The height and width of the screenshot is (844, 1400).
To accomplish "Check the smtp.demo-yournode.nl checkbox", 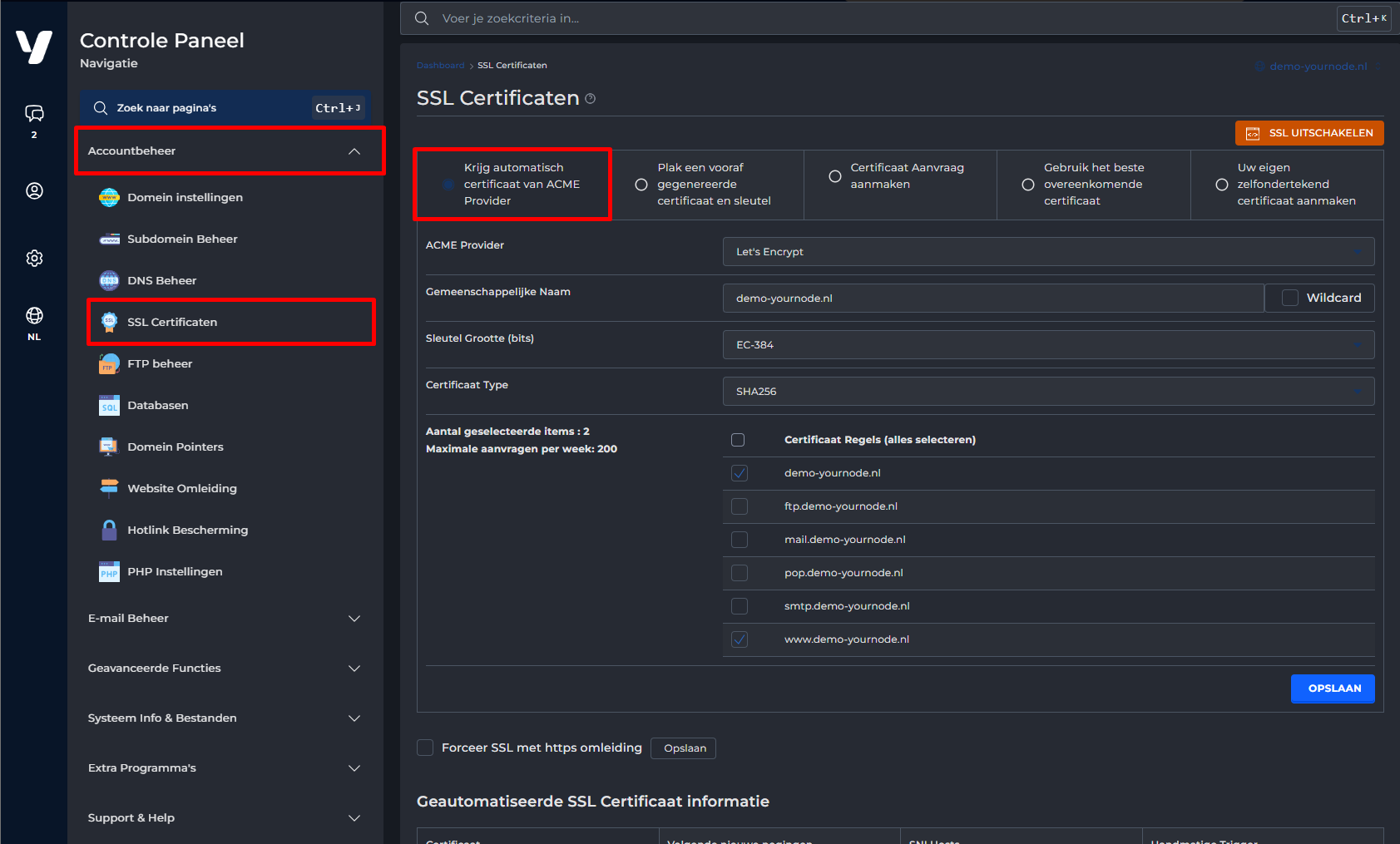I will 740,606.
